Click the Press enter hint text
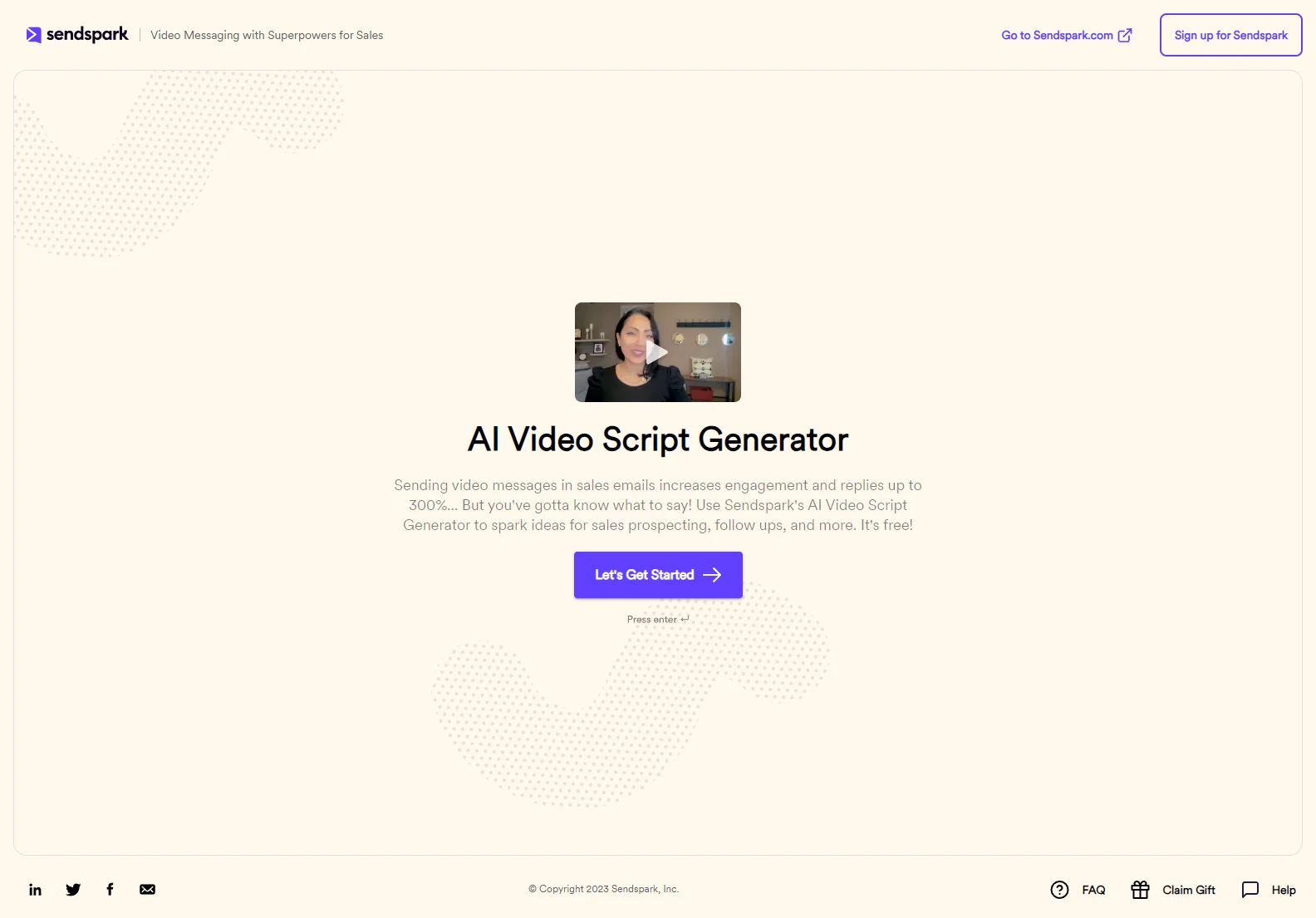 pos(658,620)
